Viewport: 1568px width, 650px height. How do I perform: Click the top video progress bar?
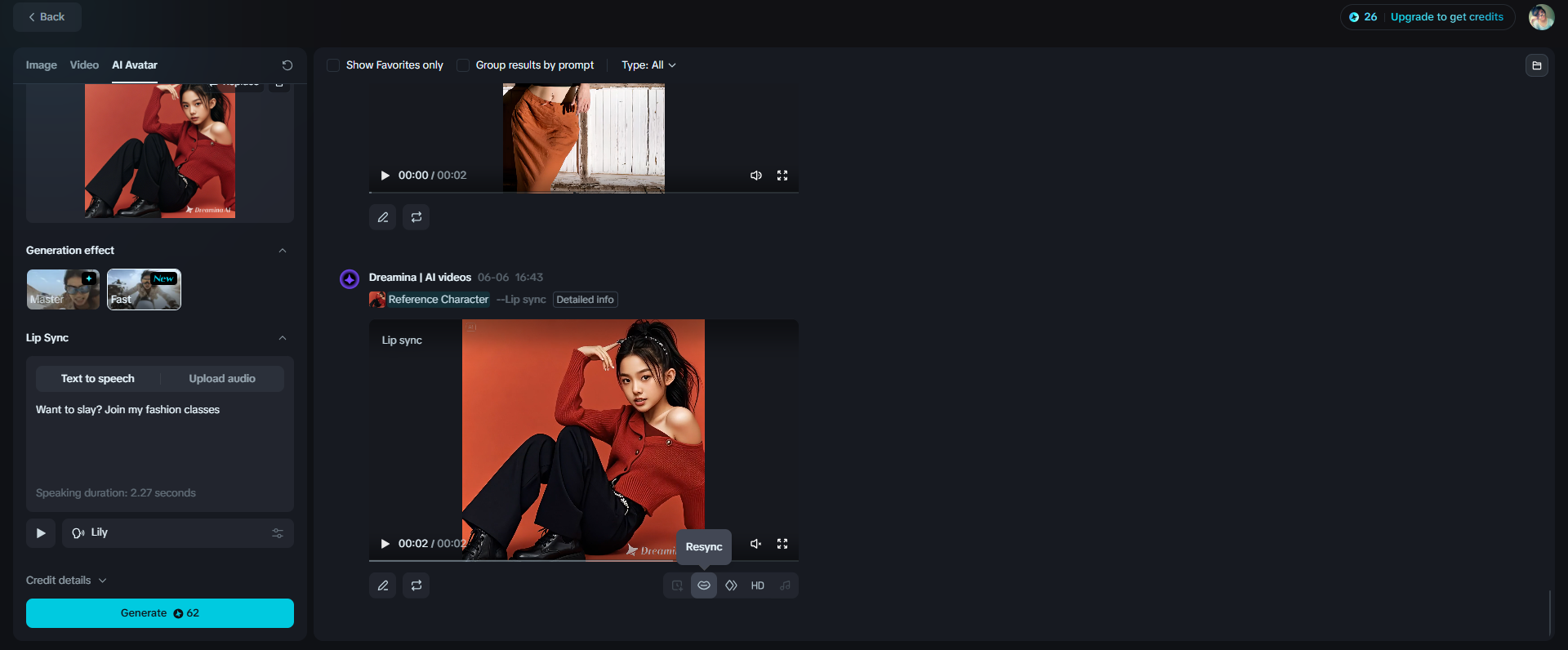point(584,193)
